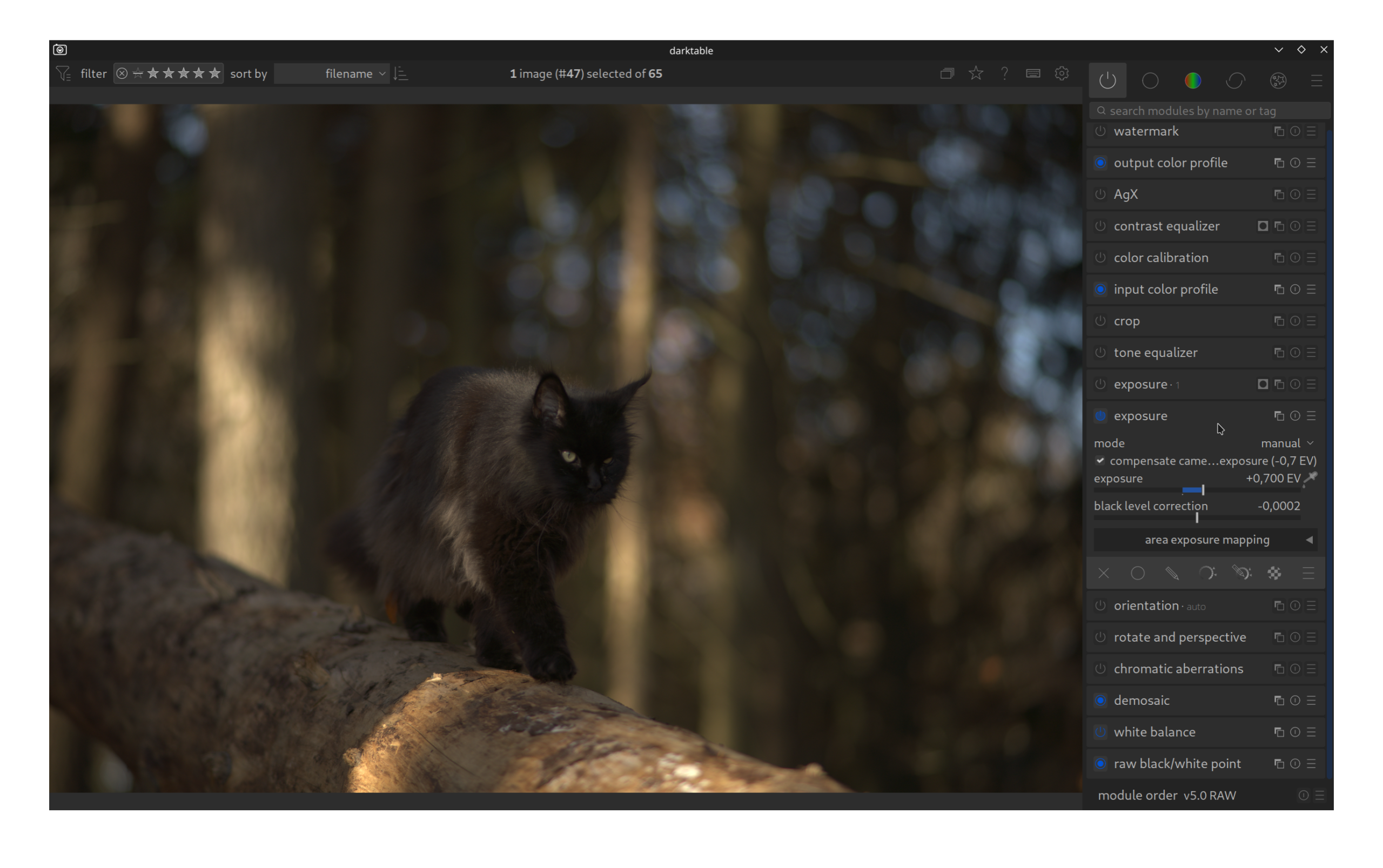Click the white balance module header
Screen dimensions: 1383x868
(1154, 732)
